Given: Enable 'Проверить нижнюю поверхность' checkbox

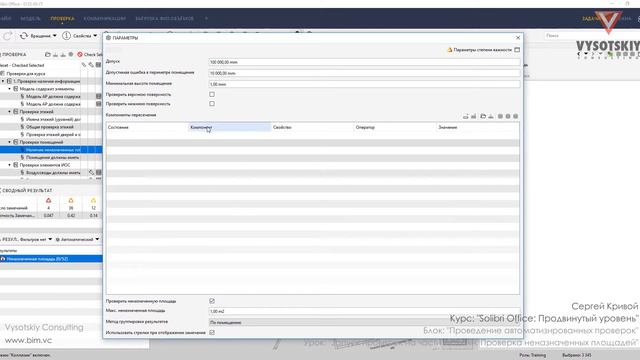Looking at the screenshot, I should click(x=212, y=104).
